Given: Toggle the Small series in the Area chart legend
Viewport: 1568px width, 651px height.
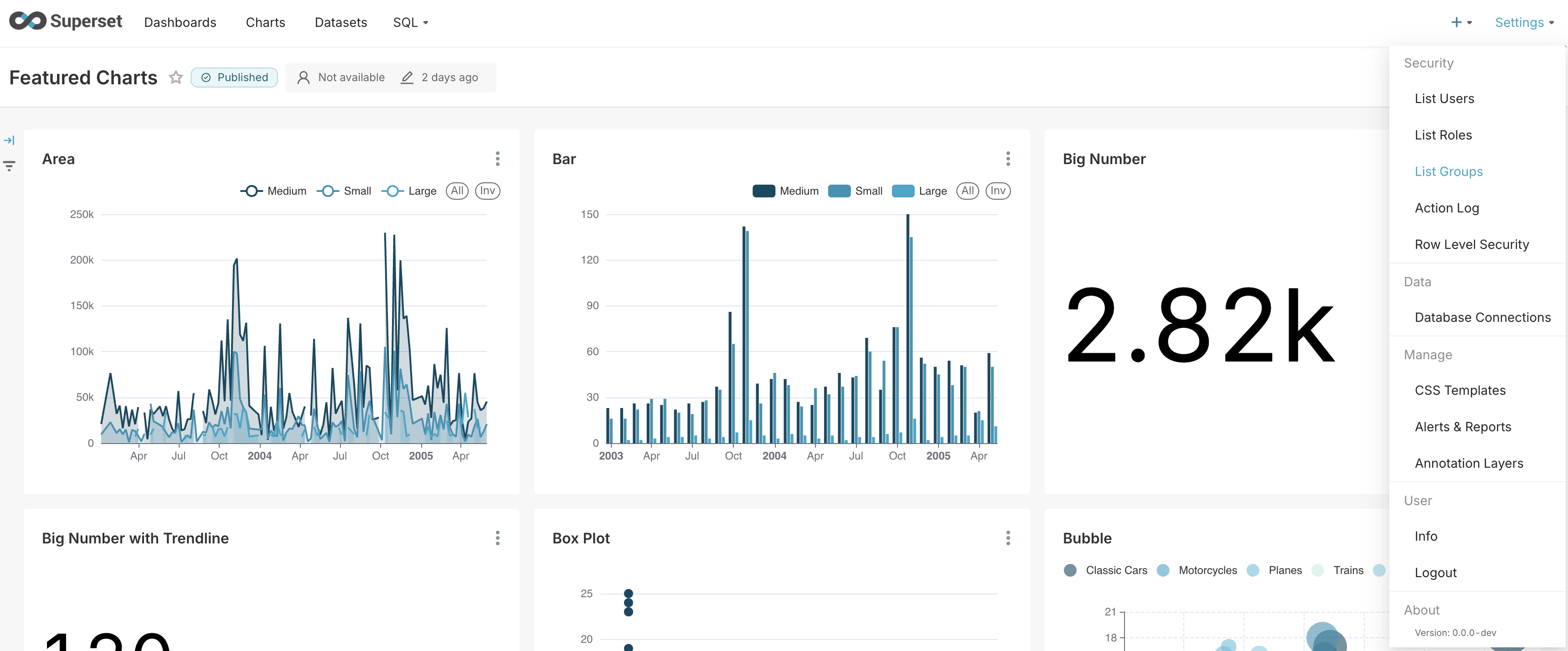Looking at the screenshot, I should (x=344, y=191).
